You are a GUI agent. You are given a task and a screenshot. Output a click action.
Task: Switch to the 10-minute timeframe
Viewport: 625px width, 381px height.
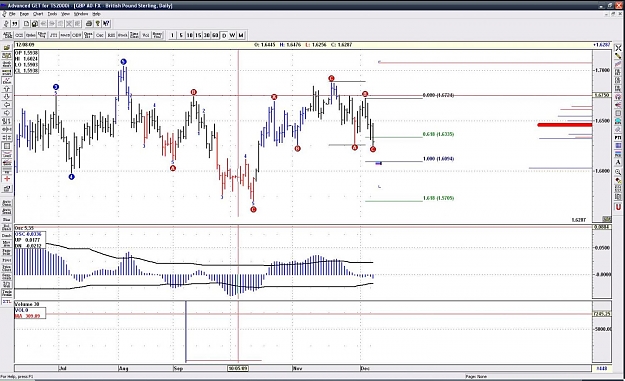189,35
